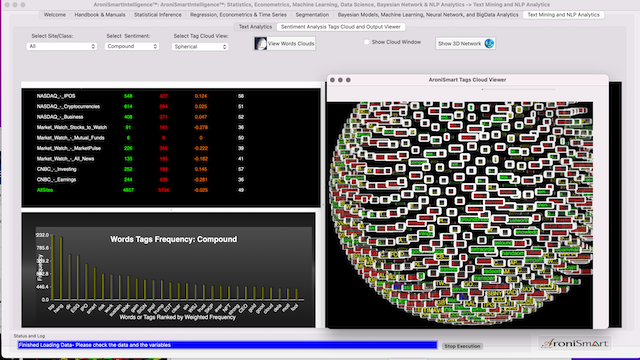Viewport: 640px width, 360px height.
Task: Click orange value 0.145 in CNBC Investing row
Action: coord(201,169)
